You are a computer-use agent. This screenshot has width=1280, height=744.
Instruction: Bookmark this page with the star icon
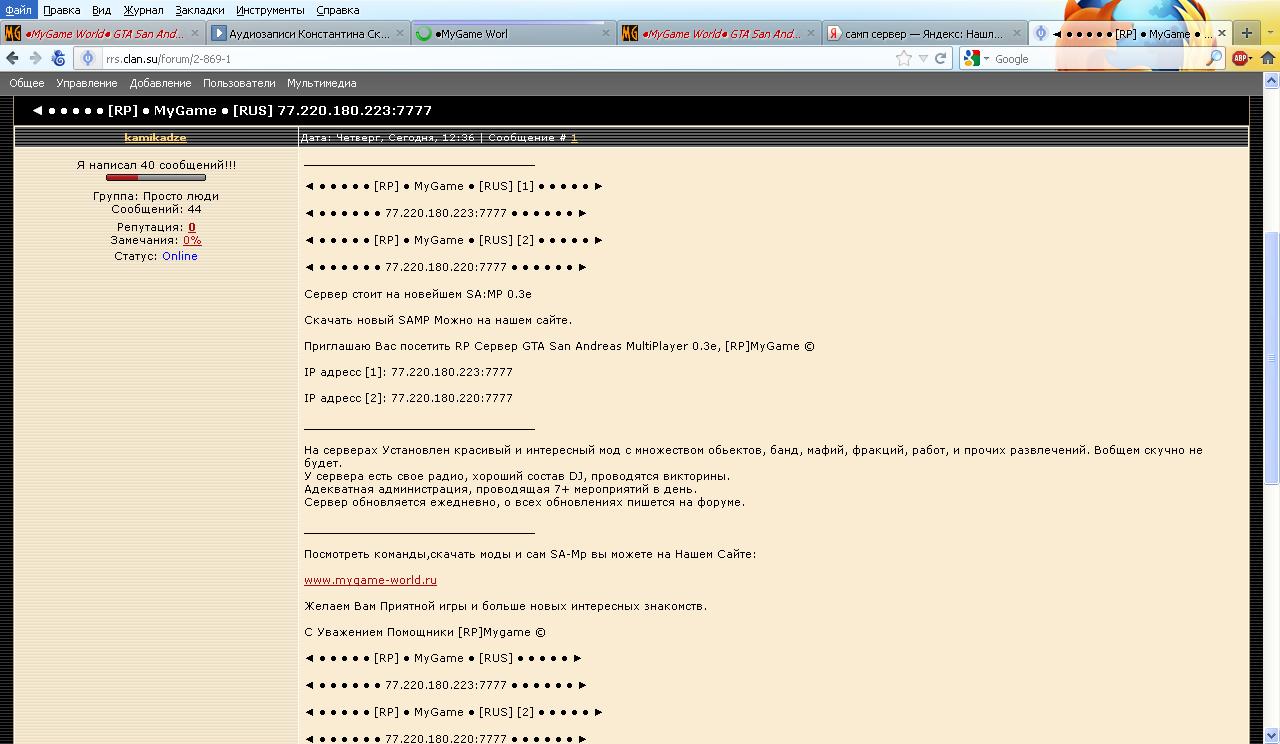coord(904,59)
